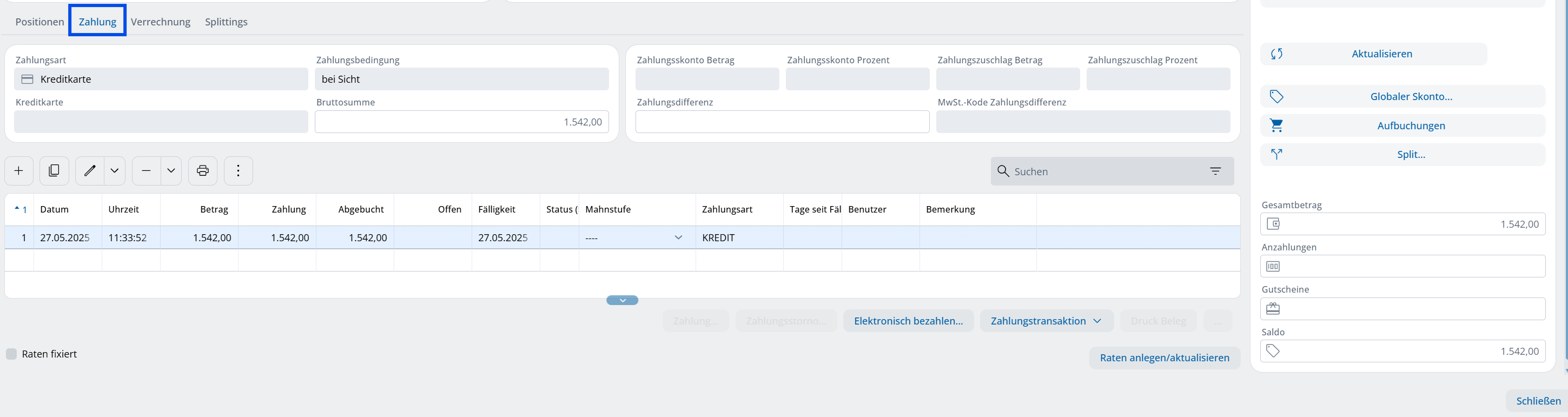Screen dimensions: 1568x417
Task: Open the three-dot more options menu
Action: [238, 171]
